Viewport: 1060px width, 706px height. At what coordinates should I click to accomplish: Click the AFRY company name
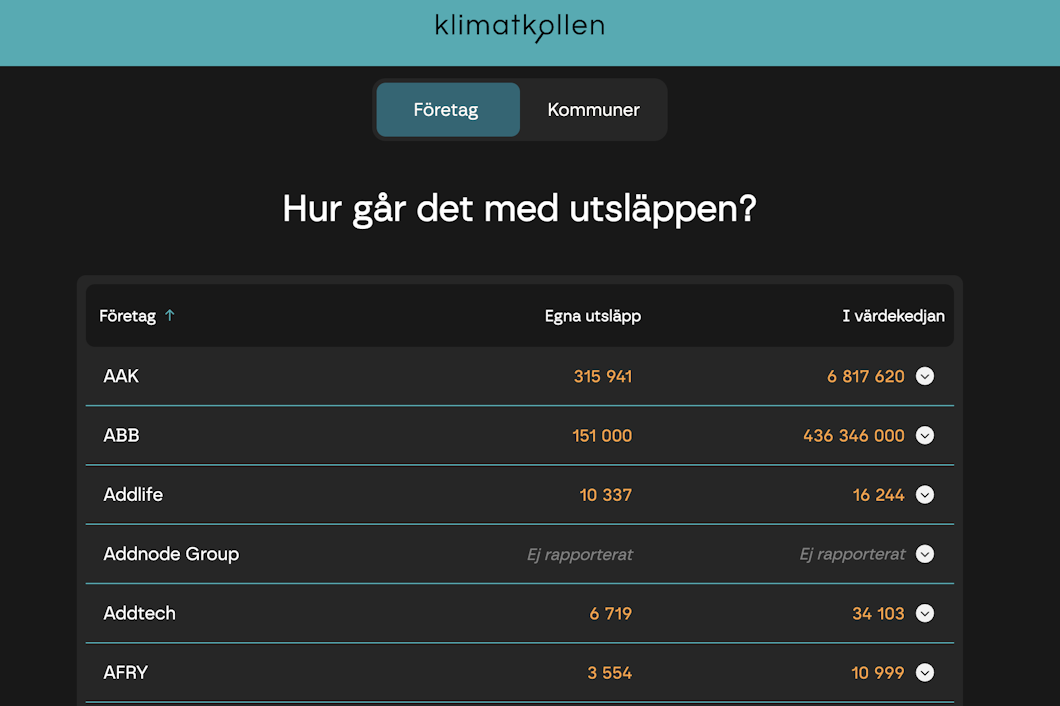126,673
